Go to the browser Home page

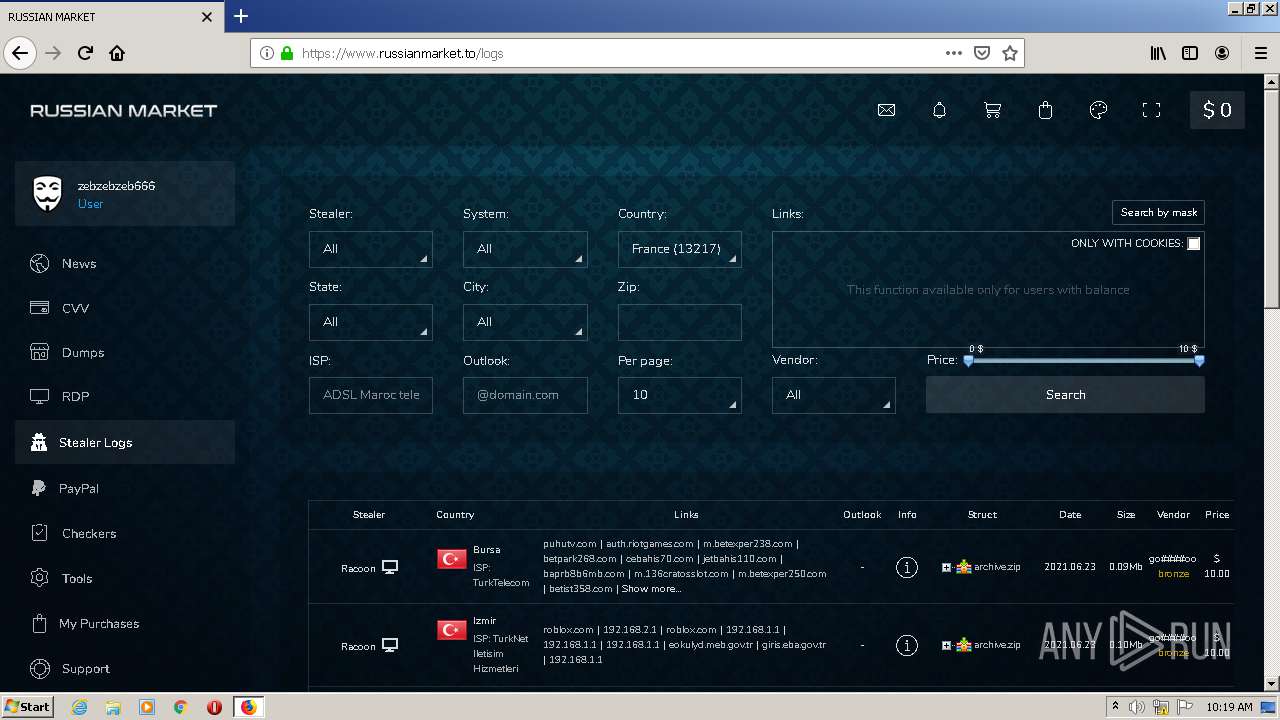click(117, 53)
